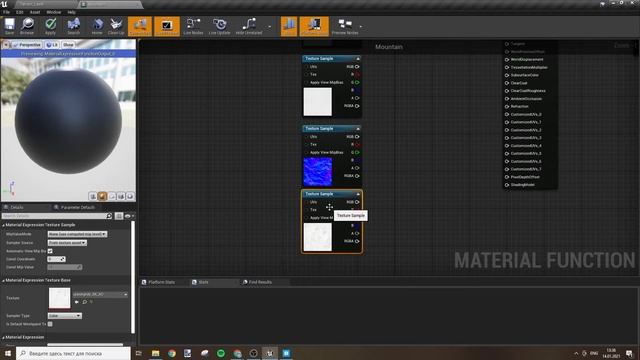640x360 pixels.
Task: Open the Window menu
Action: (53, 12)
